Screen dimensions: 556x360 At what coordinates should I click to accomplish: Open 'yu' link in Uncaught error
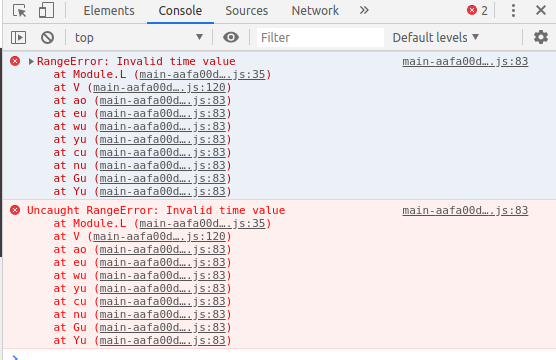[x=162, y=288]
